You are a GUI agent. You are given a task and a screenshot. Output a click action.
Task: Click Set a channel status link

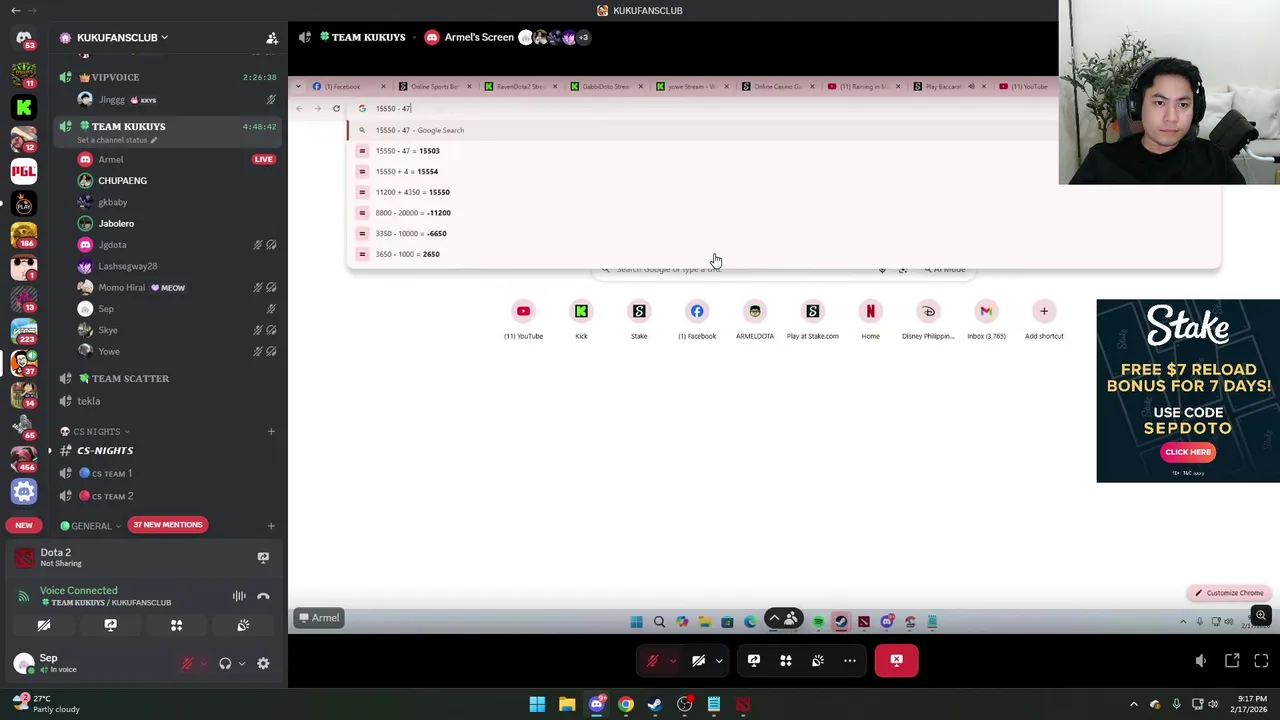116,140
